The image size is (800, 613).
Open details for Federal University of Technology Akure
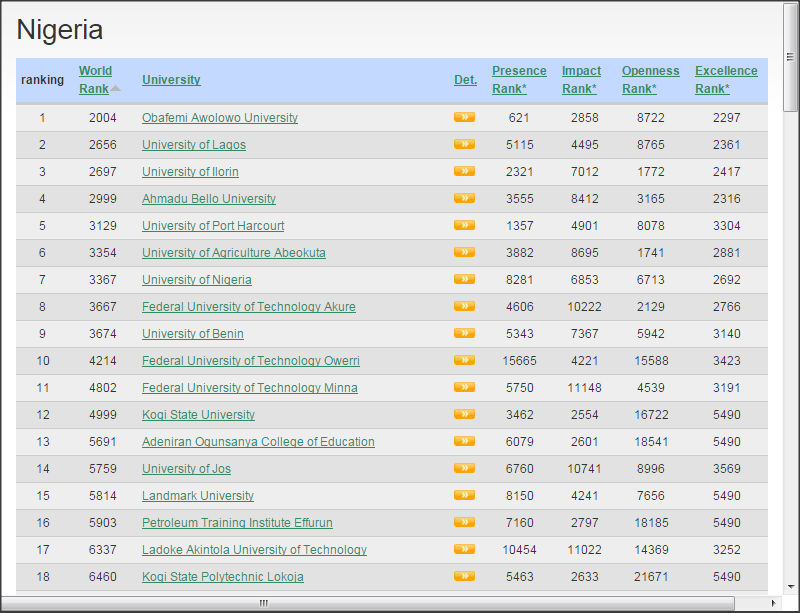point(463,306)
